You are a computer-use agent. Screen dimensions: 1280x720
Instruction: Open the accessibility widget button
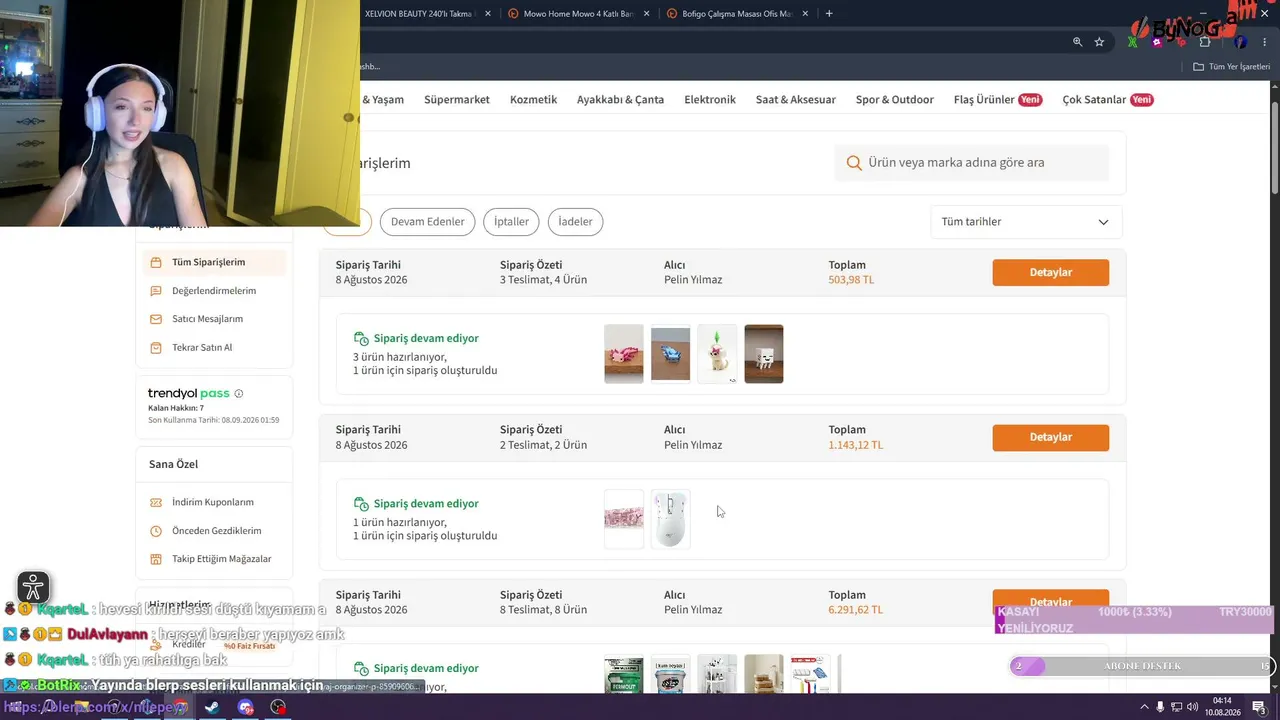click(33, 587)
